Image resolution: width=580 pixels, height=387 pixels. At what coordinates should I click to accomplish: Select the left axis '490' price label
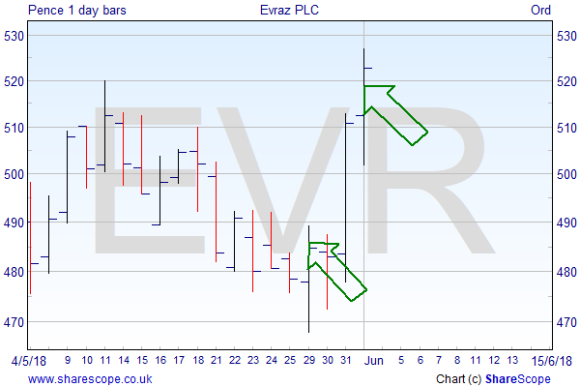[x=14, y=223]
